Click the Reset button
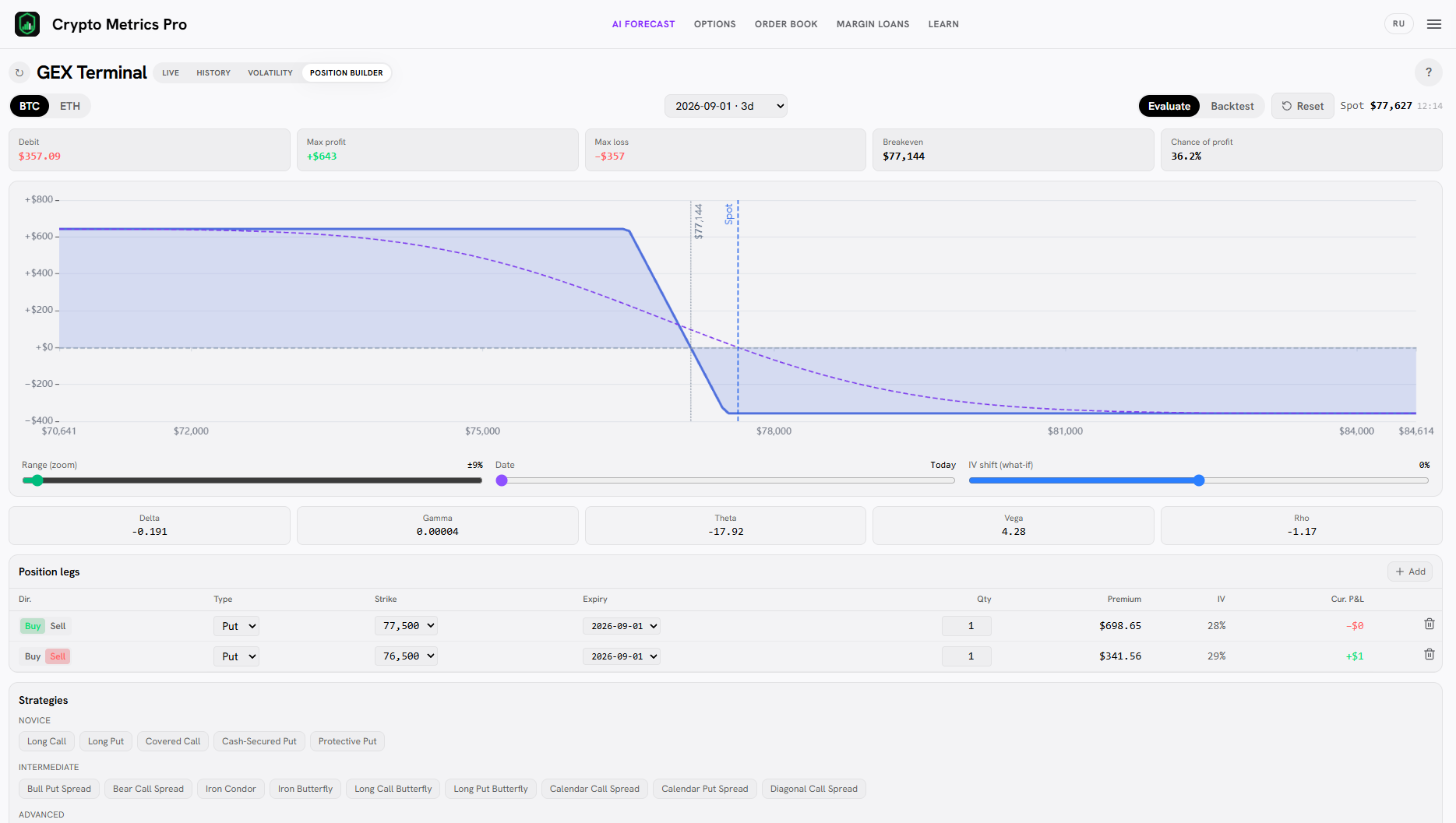 (x=1303, y=106)
